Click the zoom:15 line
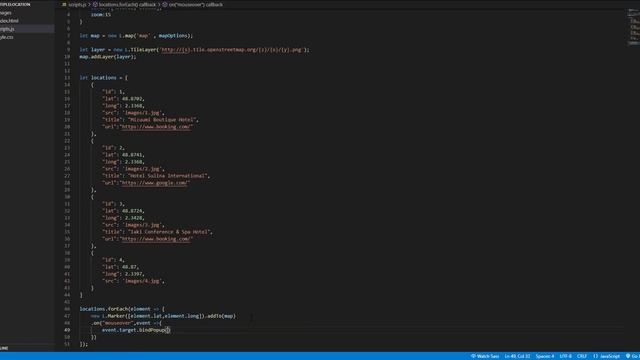 (101, 15)
